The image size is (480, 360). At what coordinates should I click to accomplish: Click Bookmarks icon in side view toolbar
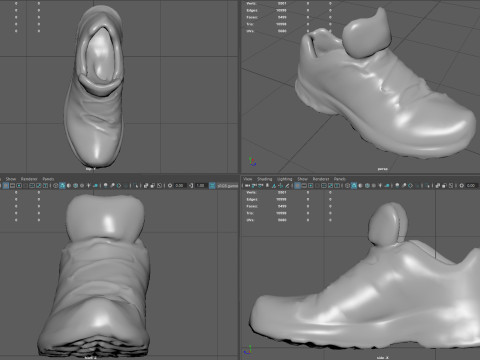pyautogui.click(x=267, y=185)
